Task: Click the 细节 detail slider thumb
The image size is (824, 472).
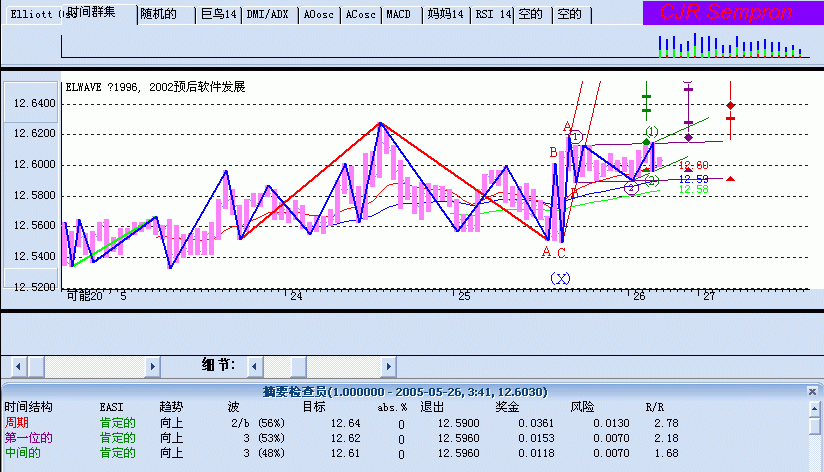Action: [298, 366]
